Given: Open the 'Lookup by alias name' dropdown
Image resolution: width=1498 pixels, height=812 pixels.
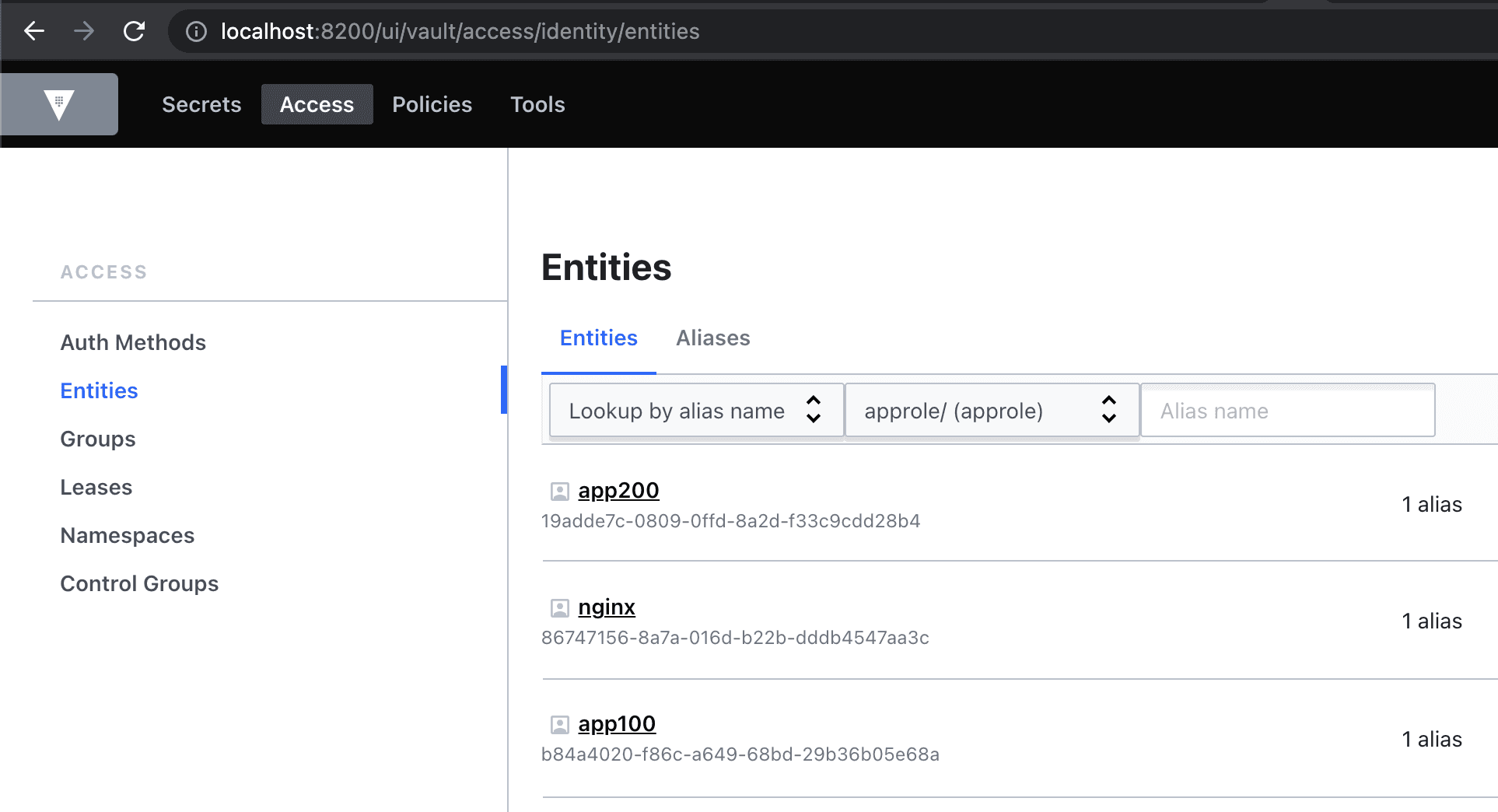Looking at the screenshot, I should (x=695, y=410).
